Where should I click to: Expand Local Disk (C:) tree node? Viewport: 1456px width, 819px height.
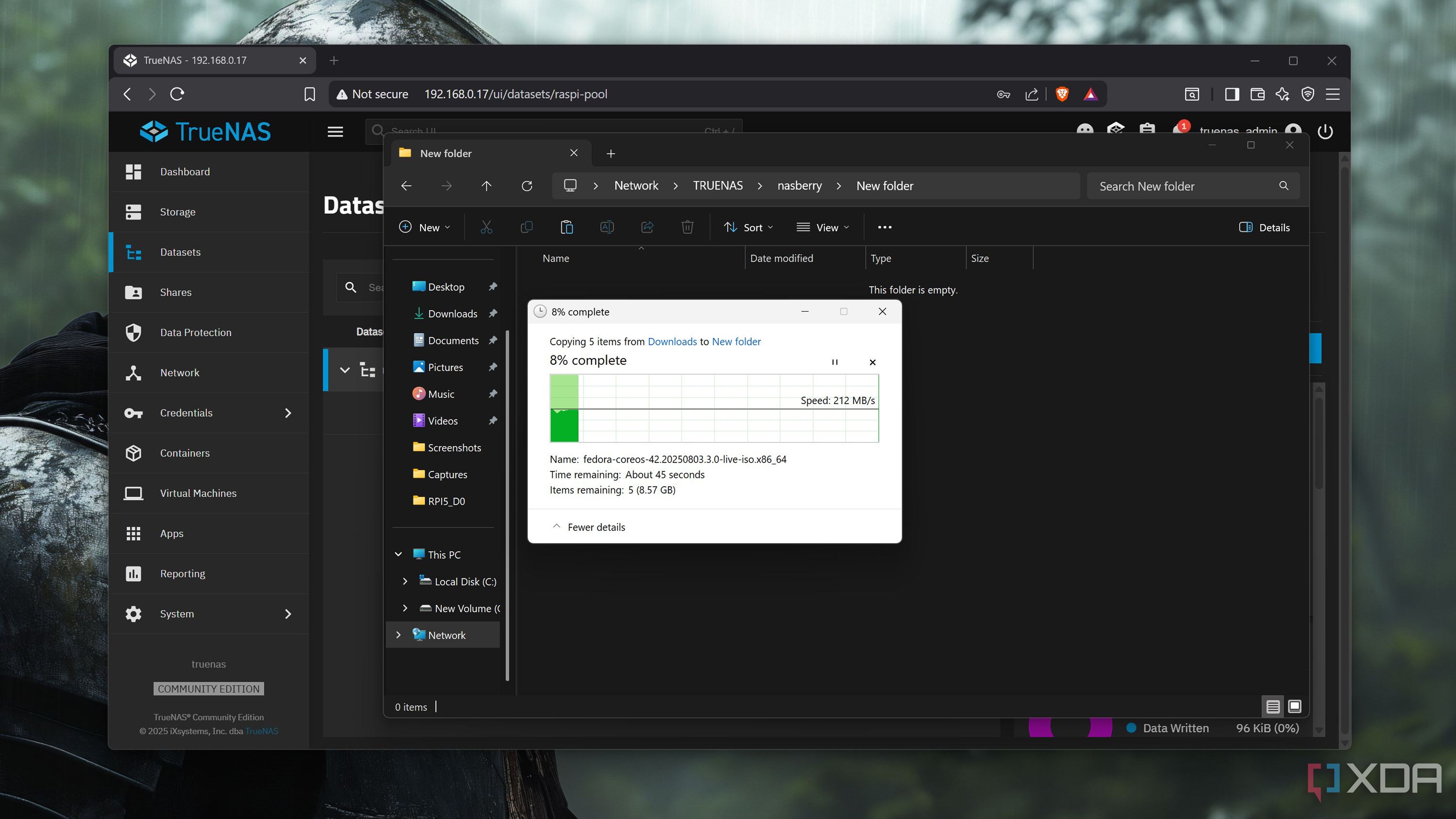coord(405,582)
